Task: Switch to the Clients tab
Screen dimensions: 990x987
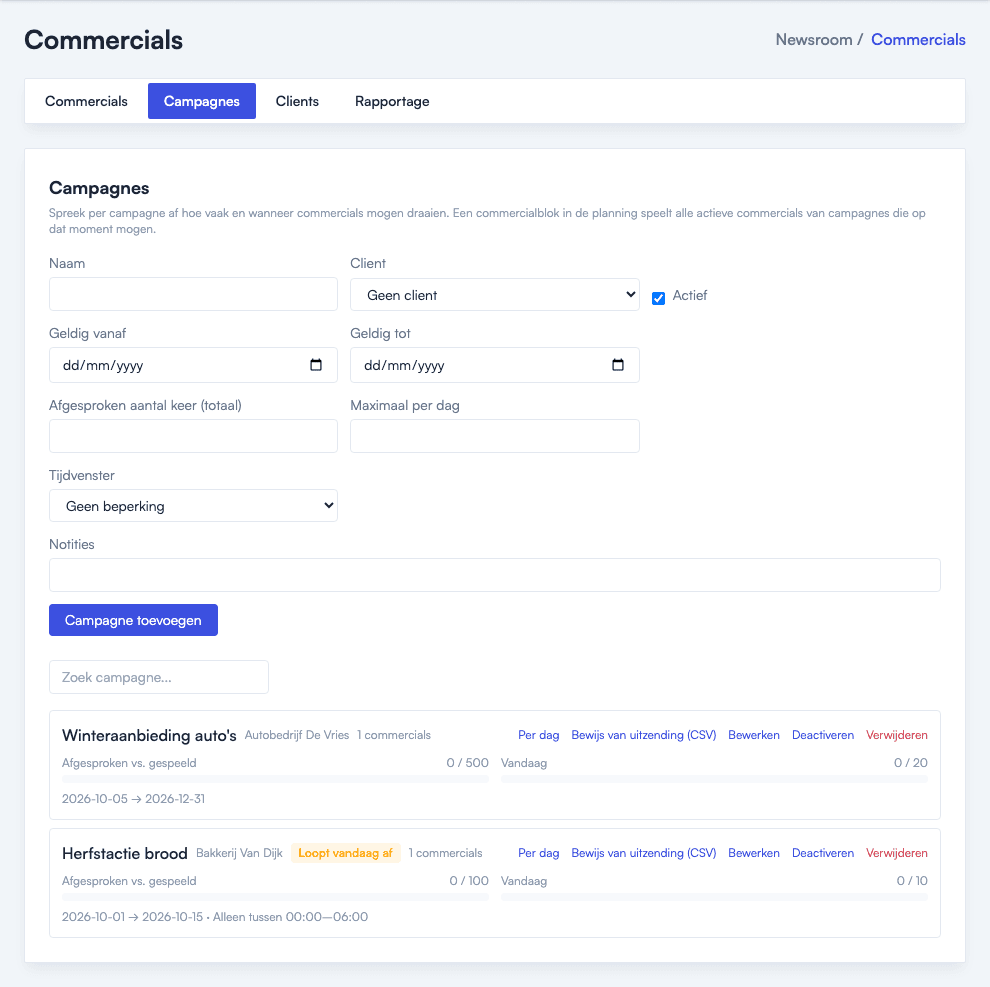Action: click(x=297, y=101)
